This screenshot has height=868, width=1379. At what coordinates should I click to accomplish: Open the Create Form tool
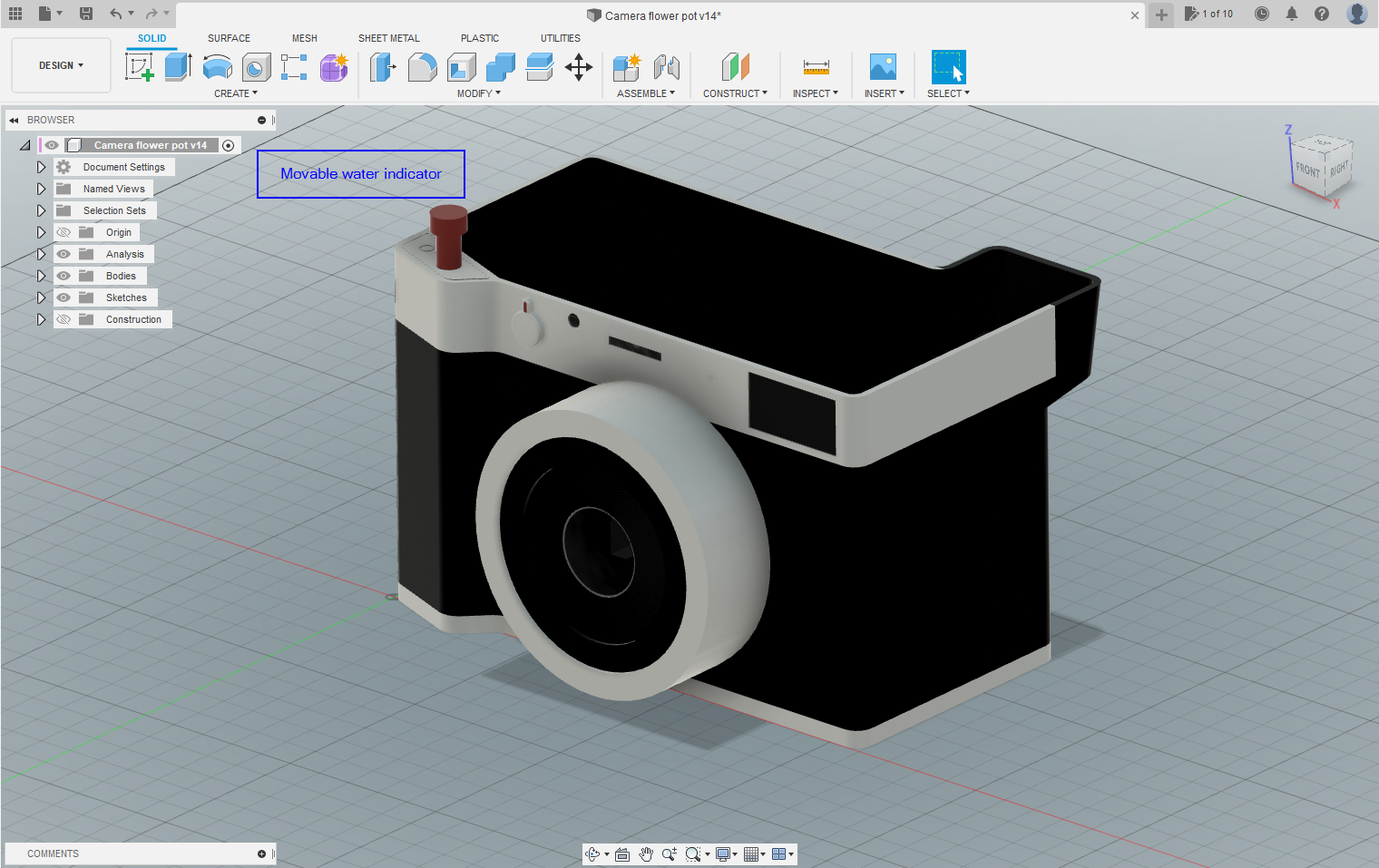[x=334, y=67]
